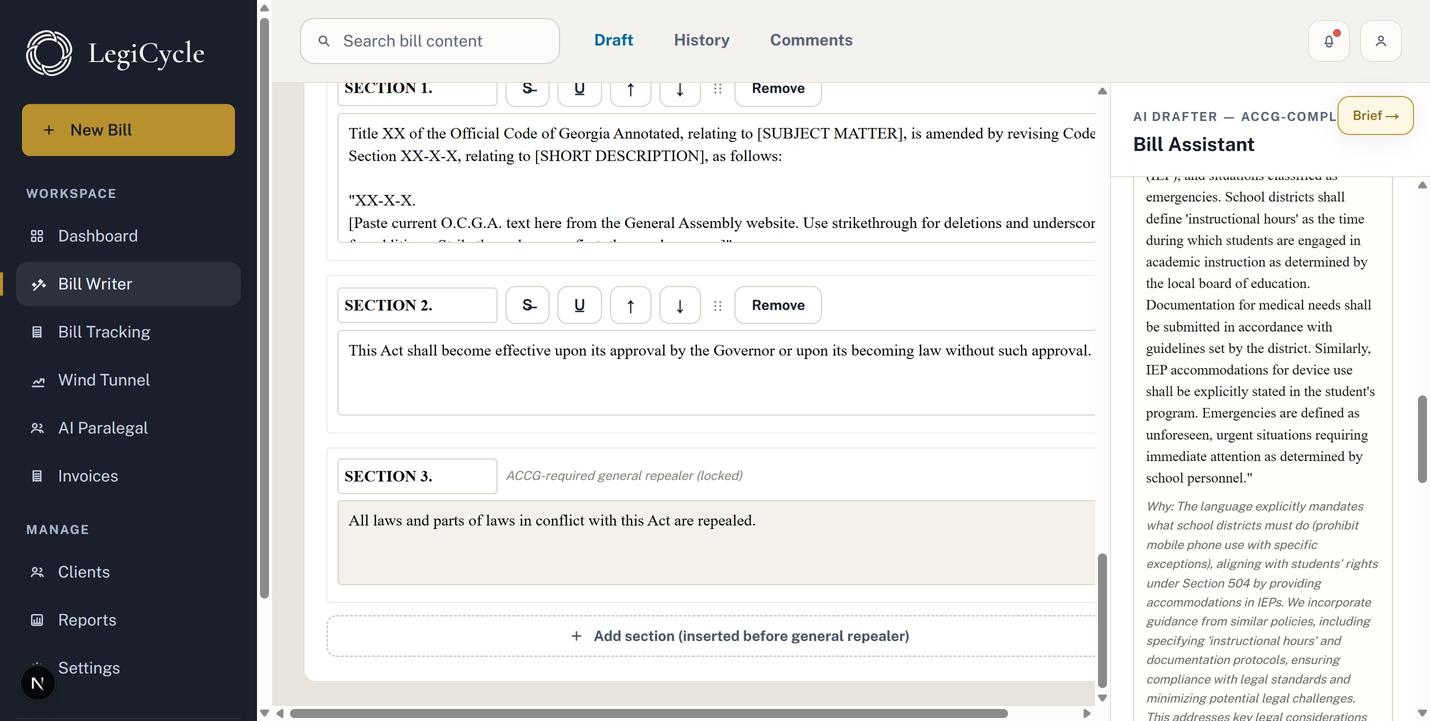Image resolution: width=1430 pixels, height=721 pixels.
Task: Click Bill Assistant panel scrollbar thumb
Action: point(1422,440)
